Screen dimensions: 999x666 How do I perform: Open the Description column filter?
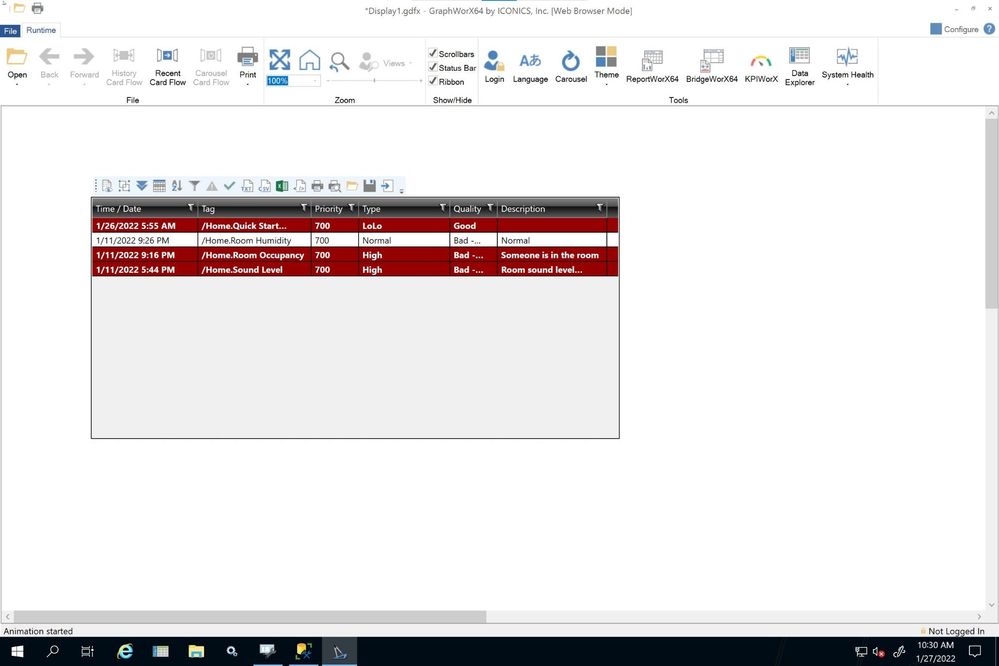click(600, 208)
